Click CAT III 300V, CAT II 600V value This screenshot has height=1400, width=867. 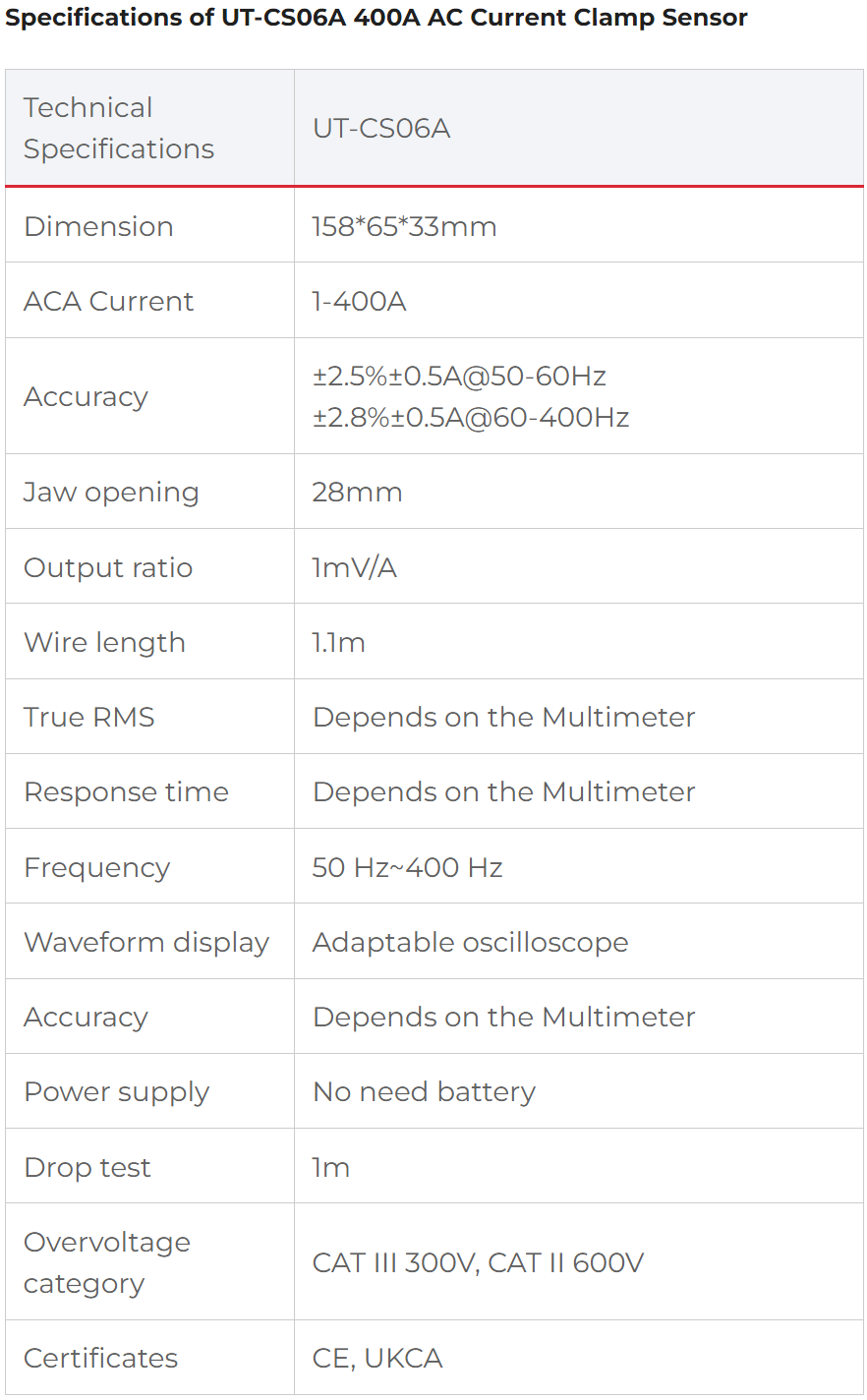click(478, 1262)
